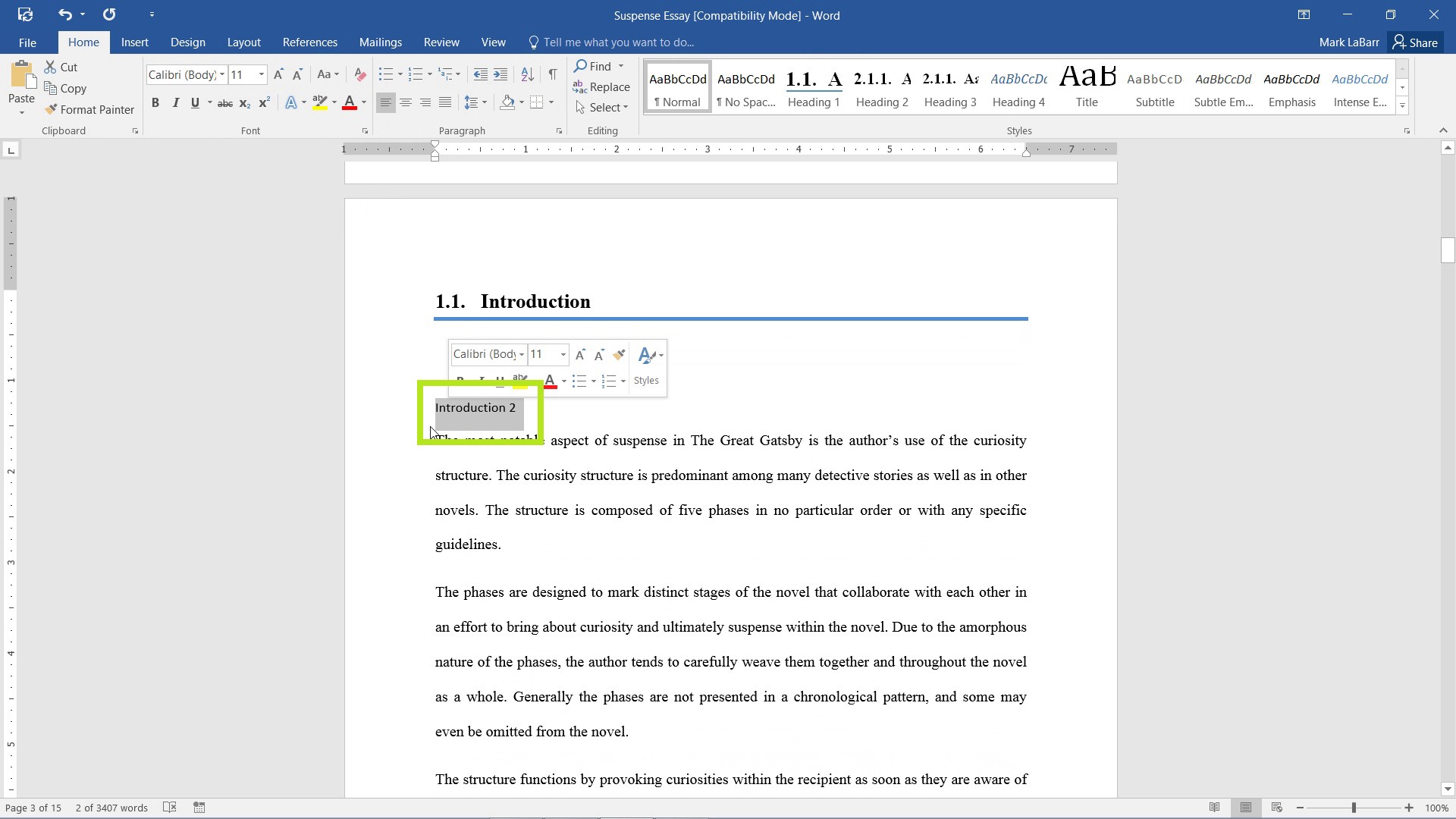Expand the line spacing options
This screenshot has width=1456, height=819.
tap(483, 102)
